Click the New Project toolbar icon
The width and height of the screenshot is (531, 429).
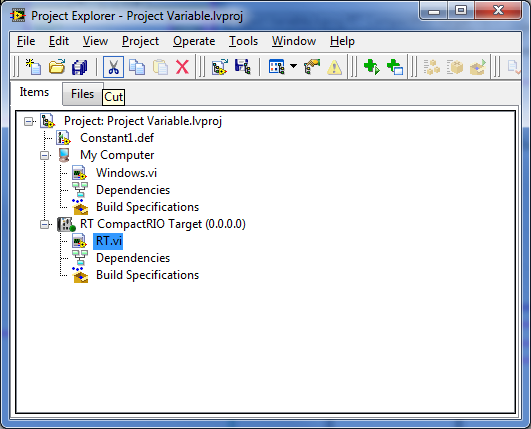(x=34, y=67)
